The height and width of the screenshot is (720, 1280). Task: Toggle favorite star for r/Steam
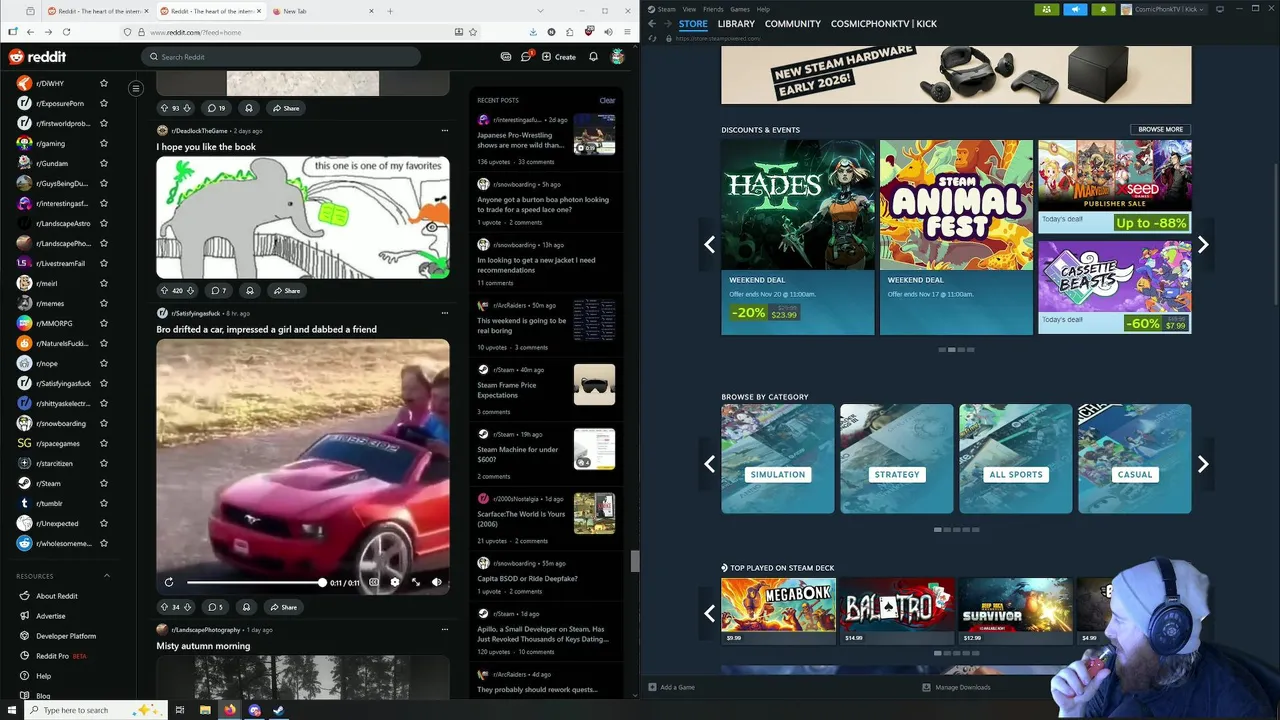pyautogui.click(x=104, y=483)
